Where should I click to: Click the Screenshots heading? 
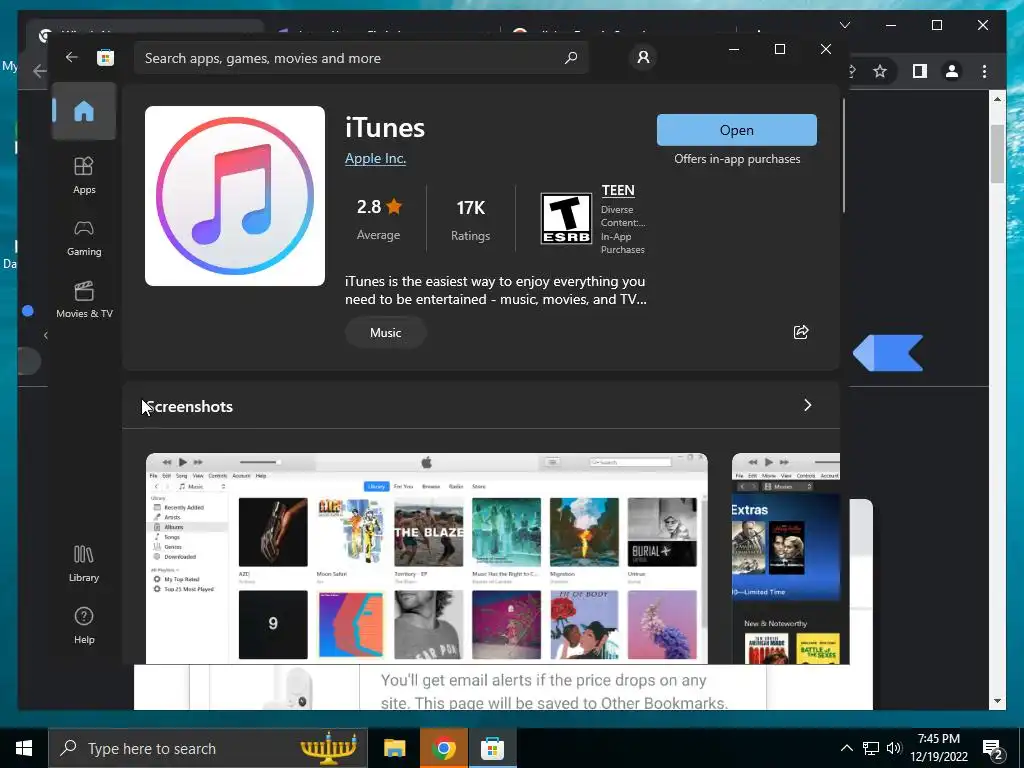pos(189,406)
